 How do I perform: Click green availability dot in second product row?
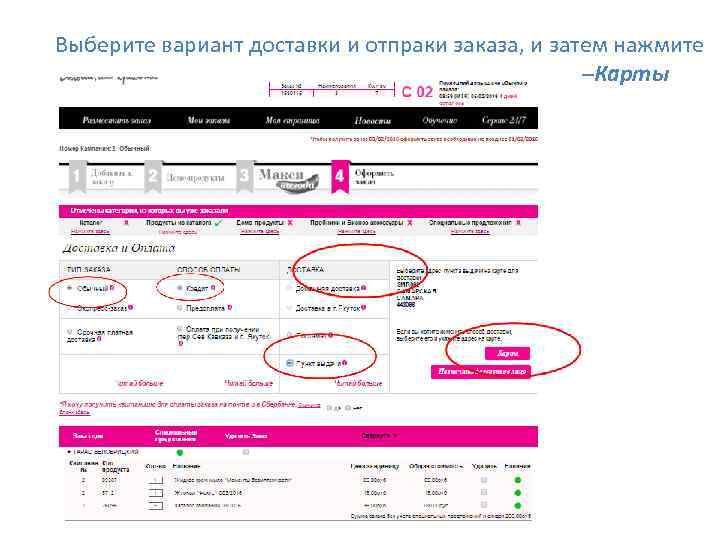tap(518, 493)
